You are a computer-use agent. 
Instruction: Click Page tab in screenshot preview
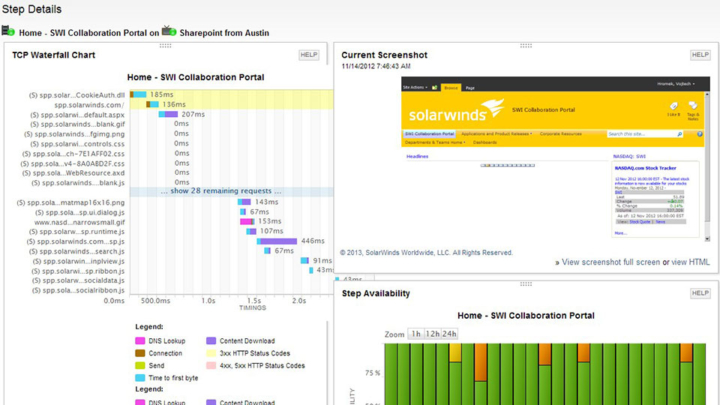pos(470,88)
